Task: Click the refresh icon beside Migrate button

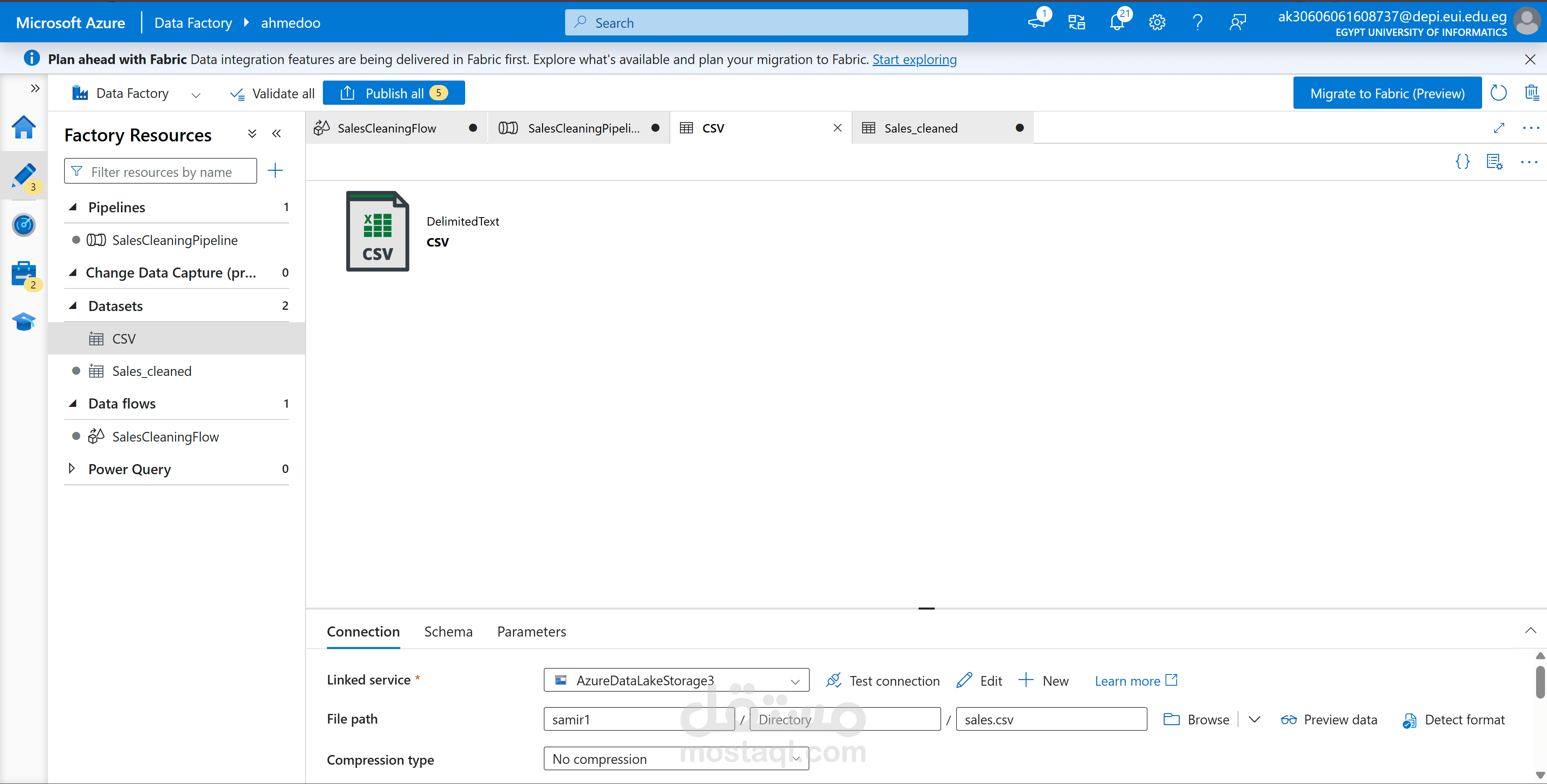Action: [x=1498, y=93]
